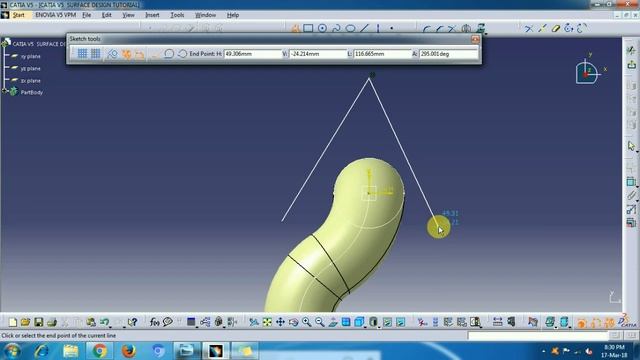Click the End Point H value field

click(252, 53)
